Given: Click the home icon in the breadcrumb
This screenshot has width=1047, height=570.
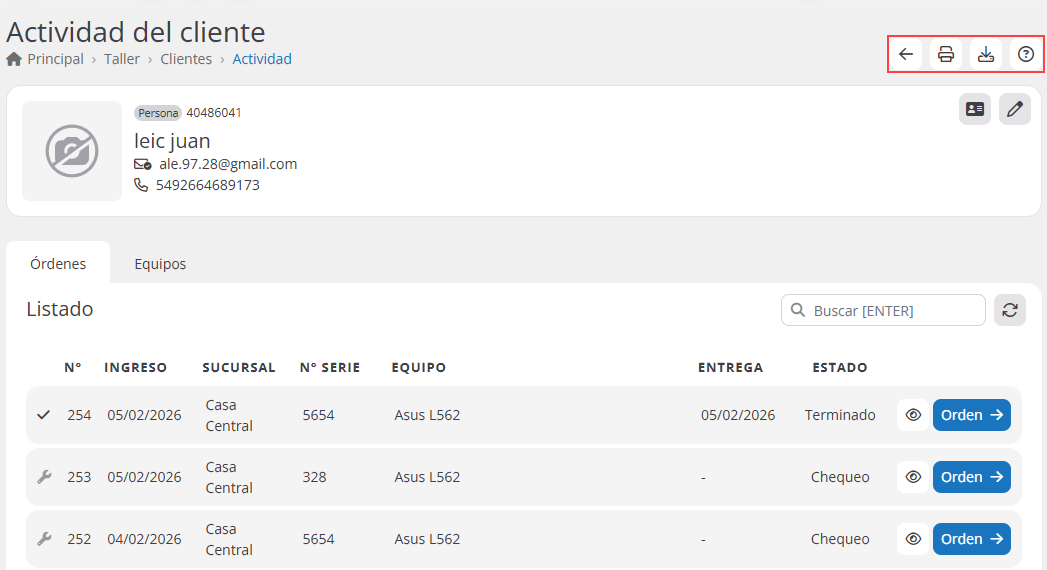Looking at the screenshot, I should (x=14, y=59).
